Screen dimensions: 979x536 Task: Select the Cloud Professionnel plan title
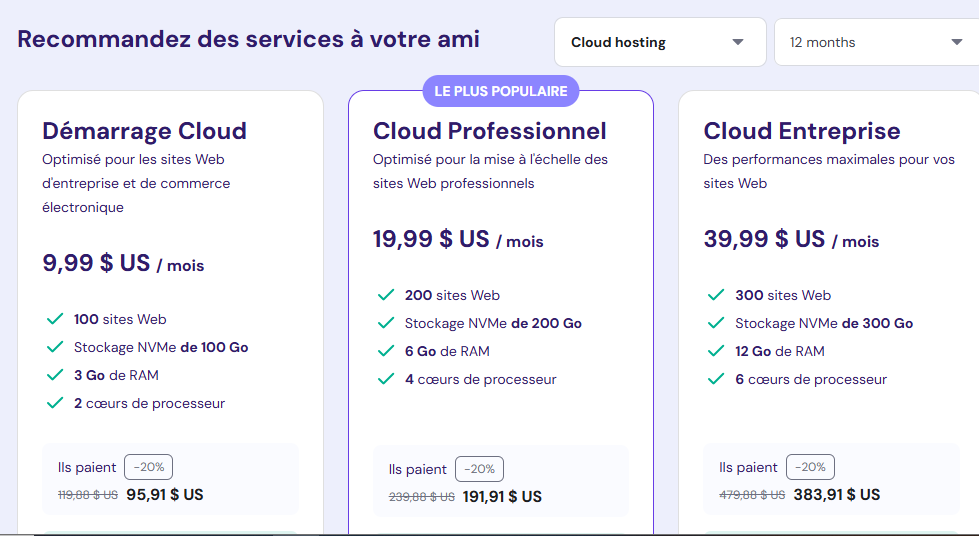coord(490,131)
